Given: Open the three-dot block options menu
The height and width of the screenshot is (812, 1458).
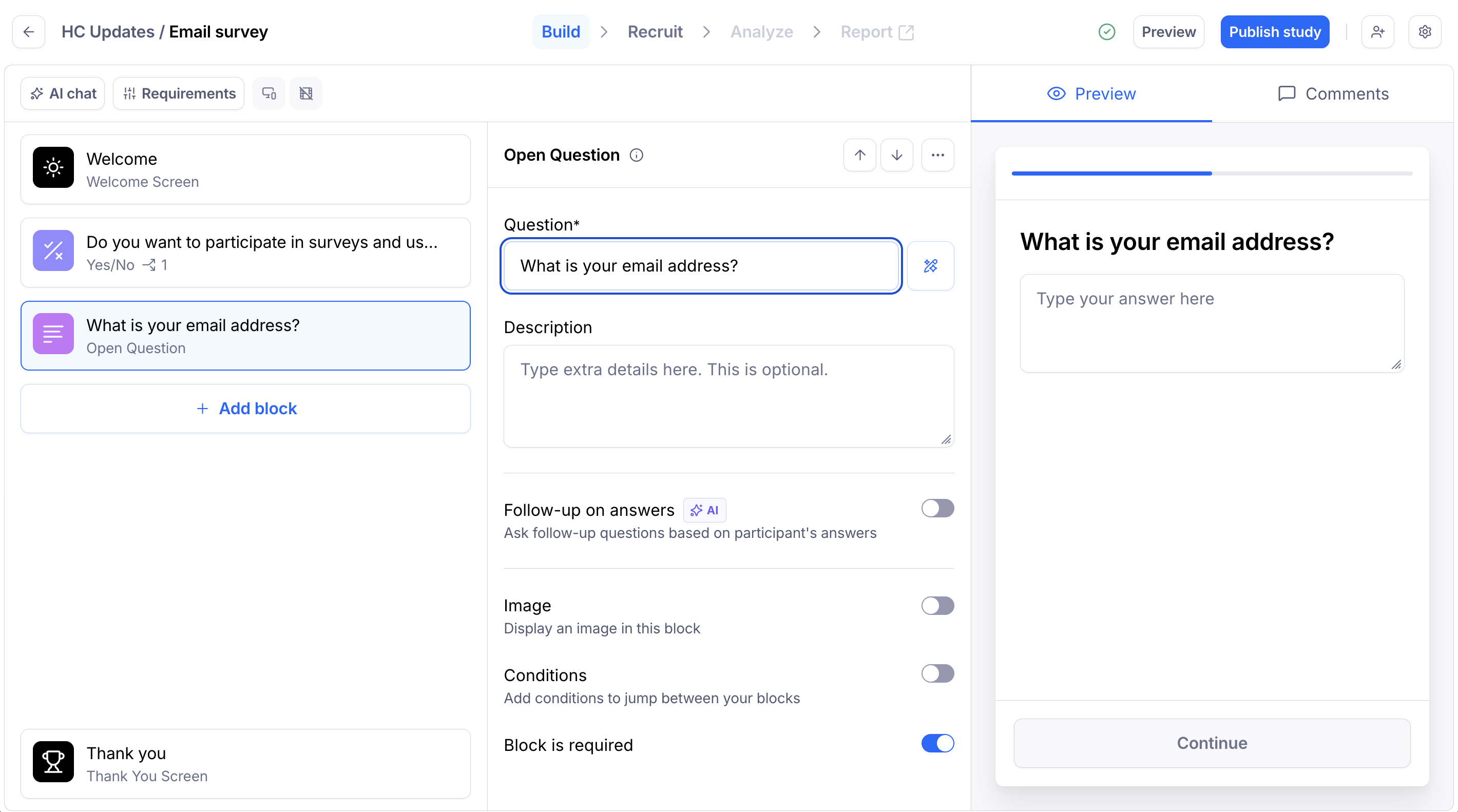Looking at the screenshot, I should click(x=937, y=155).
